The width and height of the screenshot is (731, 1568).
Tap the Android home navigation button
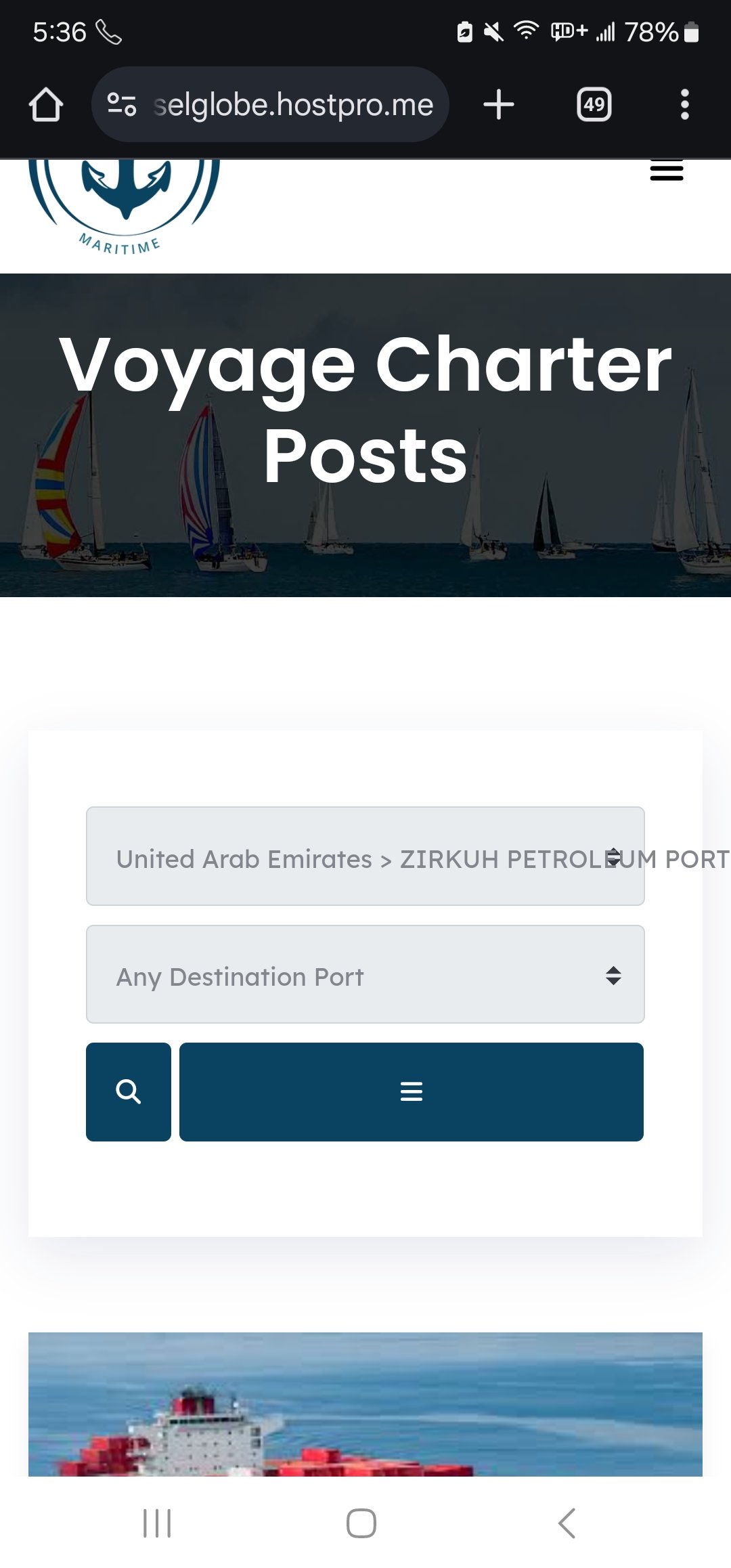361,1523
